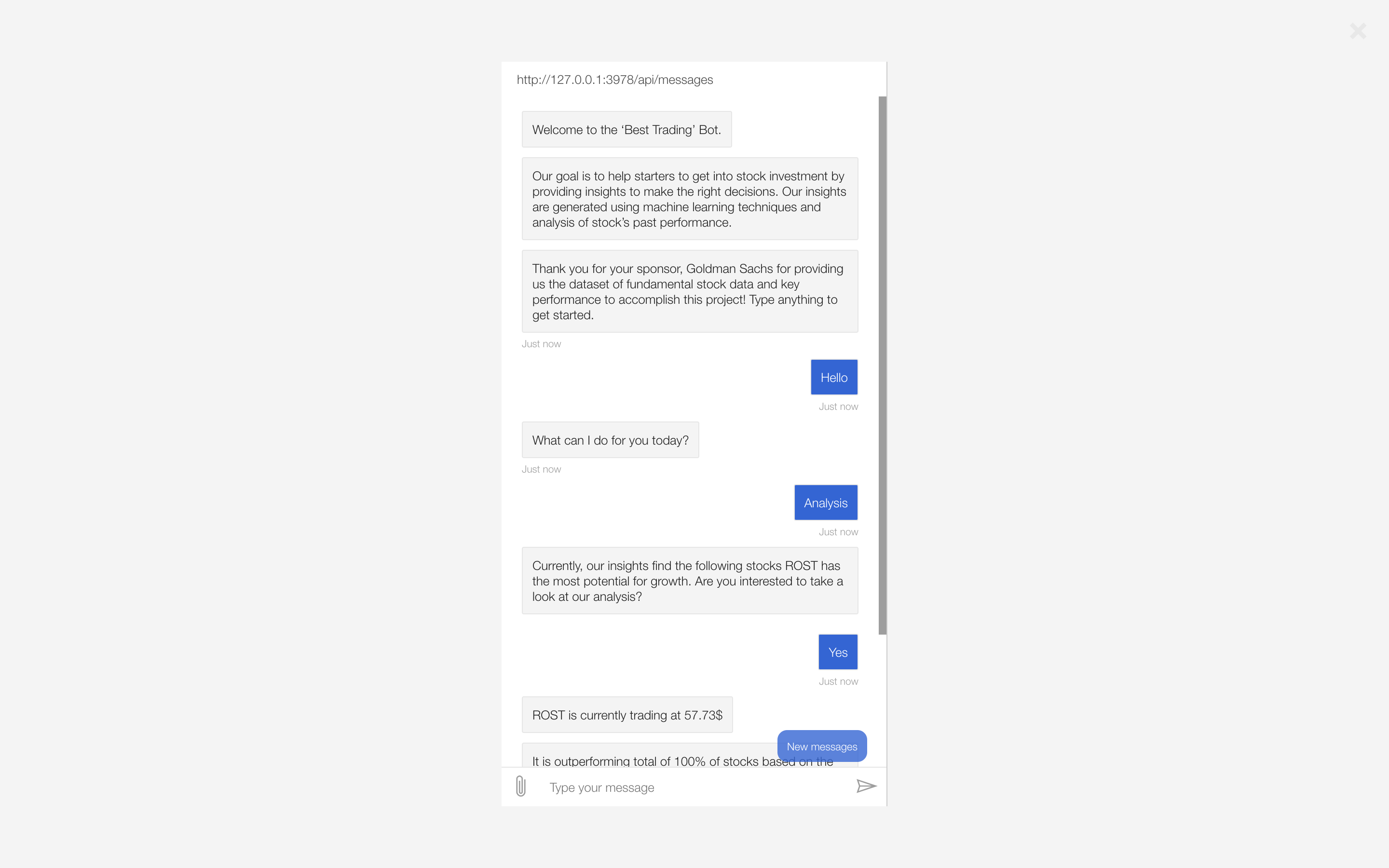Click the ROST growth potential insights message
Viewport: 1389px width, 868px height.
tap(690, 581)
